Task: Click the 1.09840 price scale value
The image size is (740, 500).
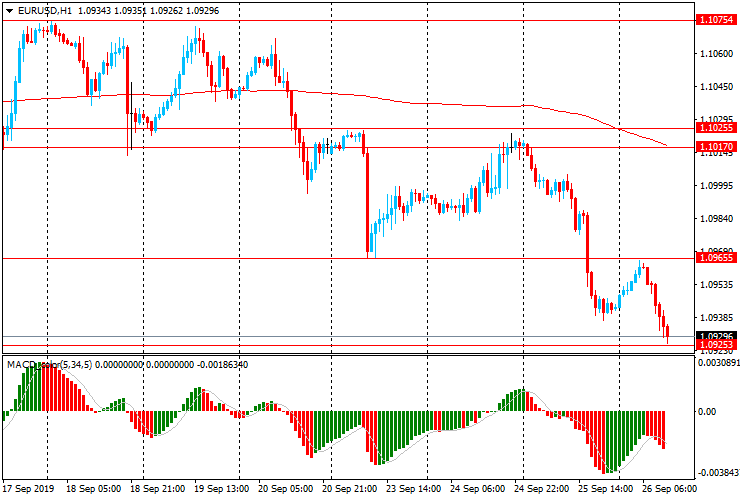Action: pos(716,219)
